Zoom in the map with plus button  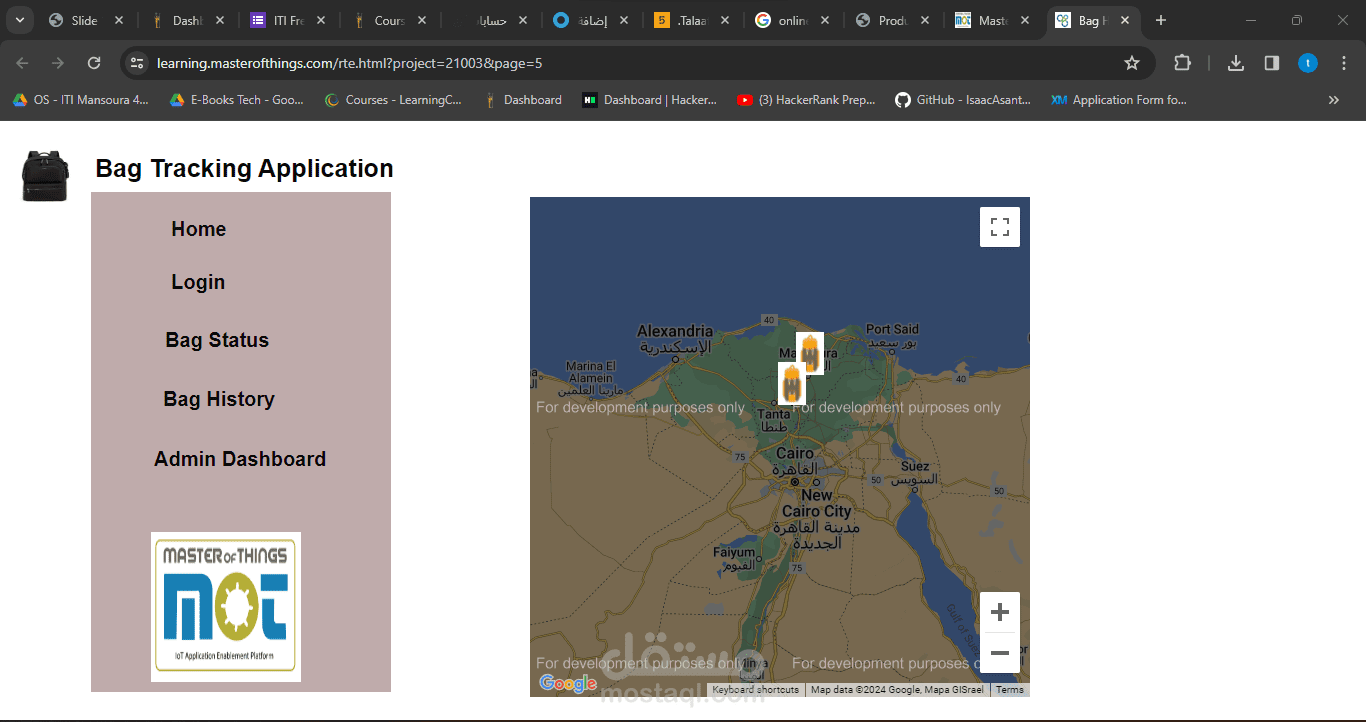click(x=999, y=612)
